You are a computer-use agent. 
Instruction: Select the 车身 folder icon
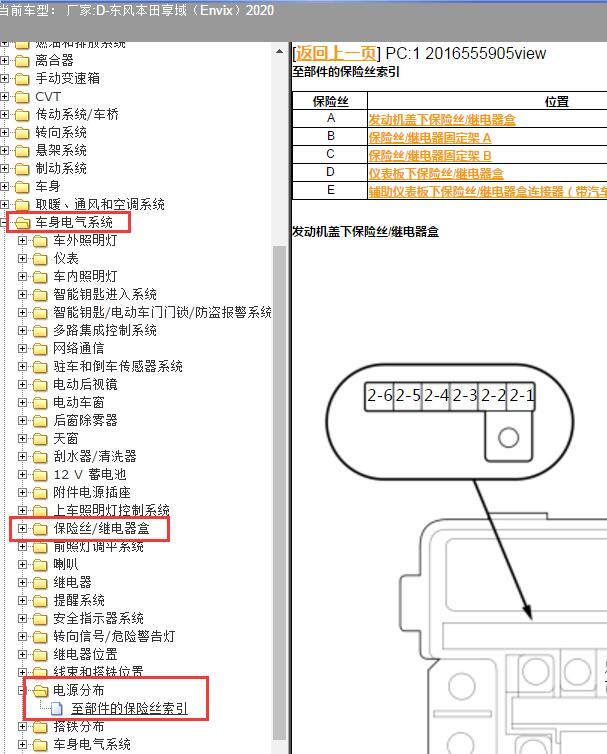click(22, 187)
